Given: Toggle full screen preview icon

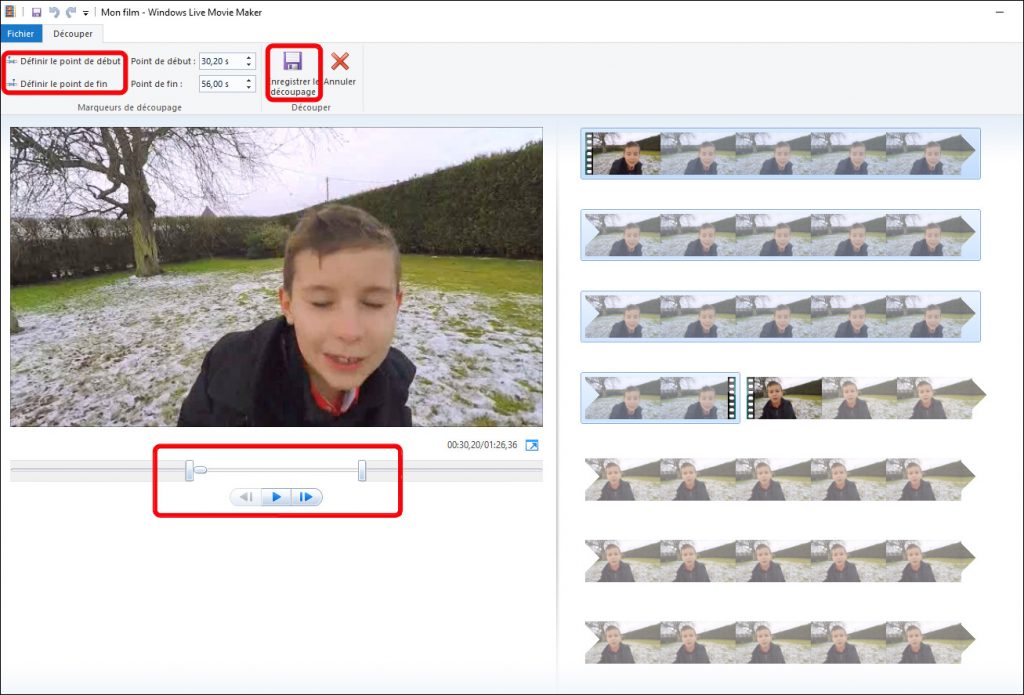Looking at the screenshot, I should 532,445.
